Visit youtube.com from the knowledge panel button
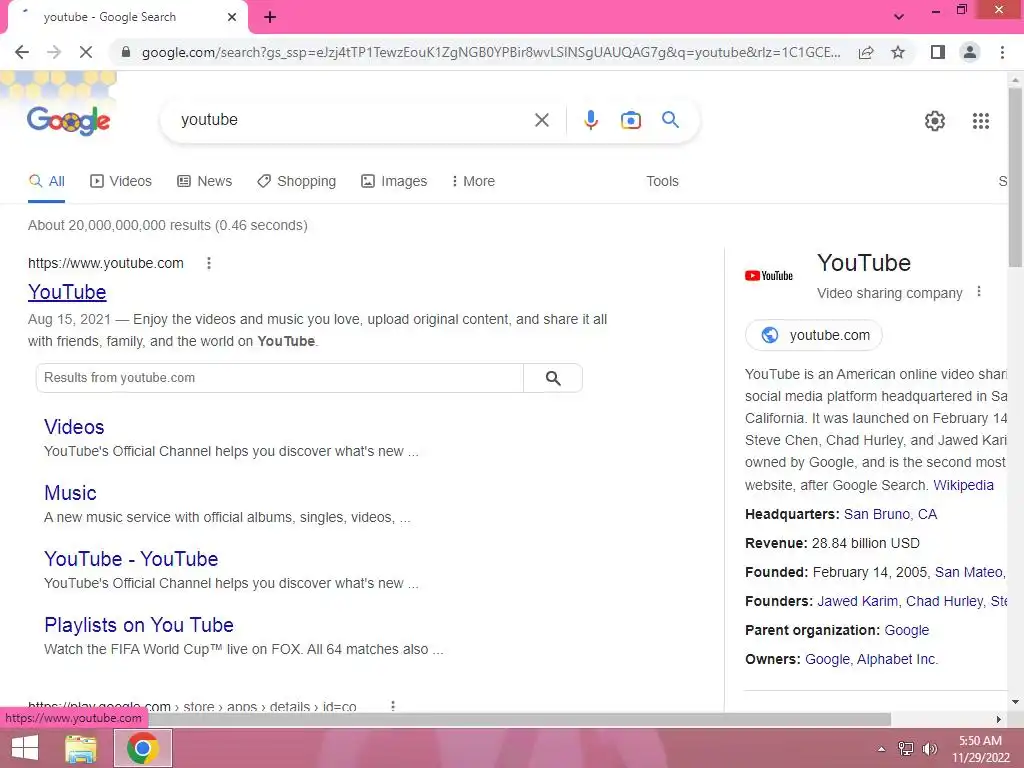This screenshot has height=768, width=1024. pyautogui.click(x=814, y=335)
